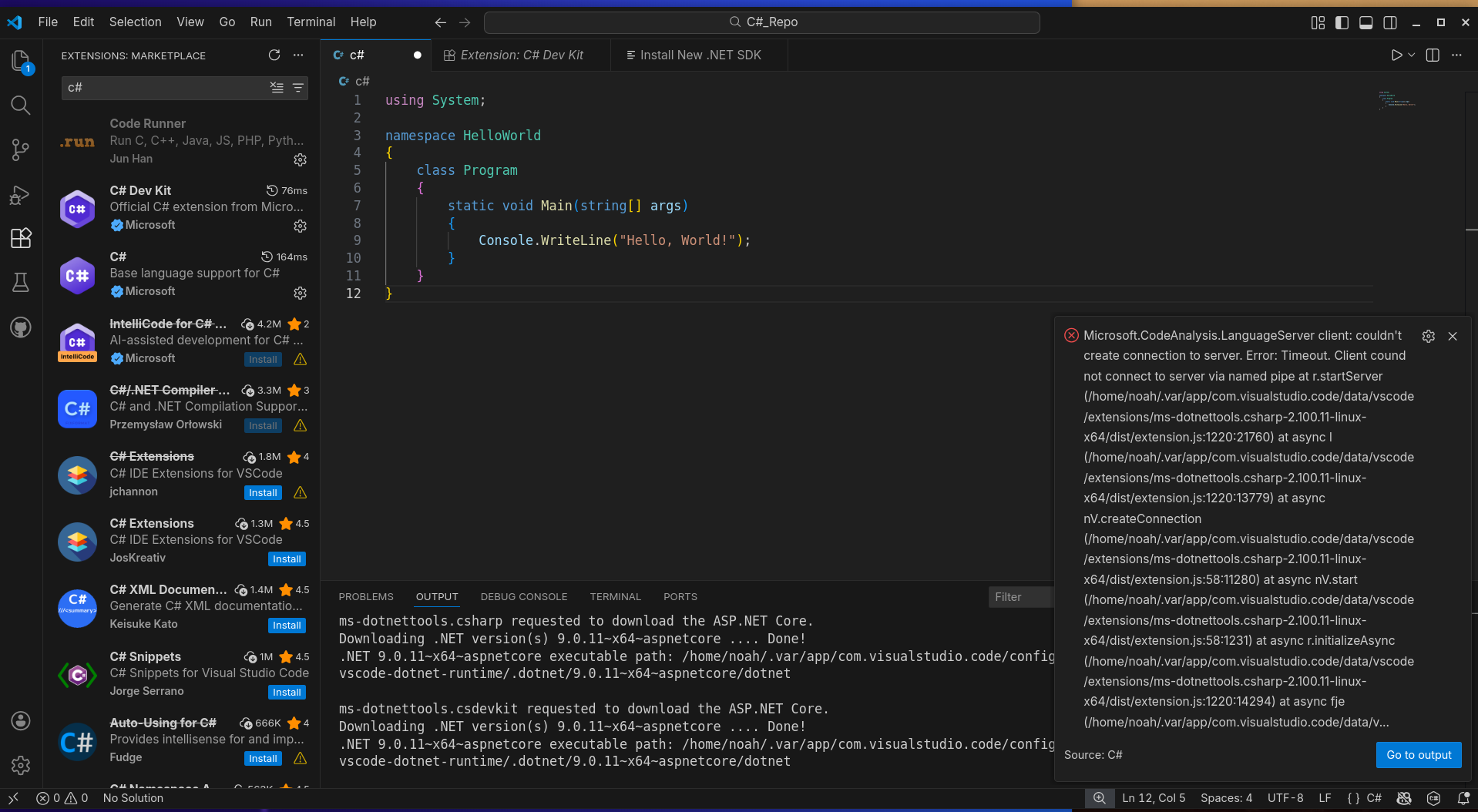Open Views and More Actions in Extensions panel
The height and width of the screenshot is (812, 1478).
click(298, 55)
